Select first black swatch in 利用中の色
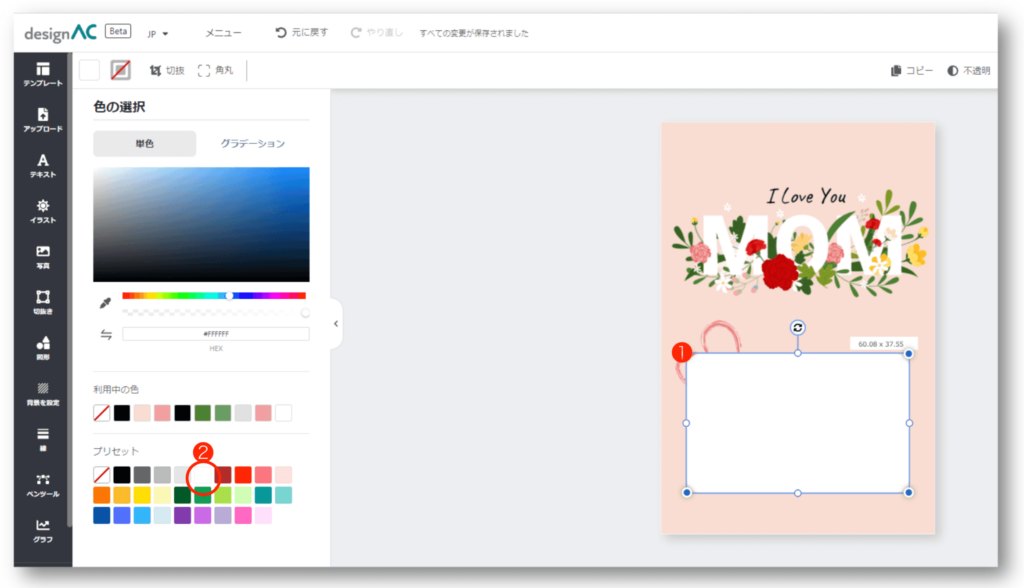This screenshot has width=1024, height=588. (x=121, y=413)
